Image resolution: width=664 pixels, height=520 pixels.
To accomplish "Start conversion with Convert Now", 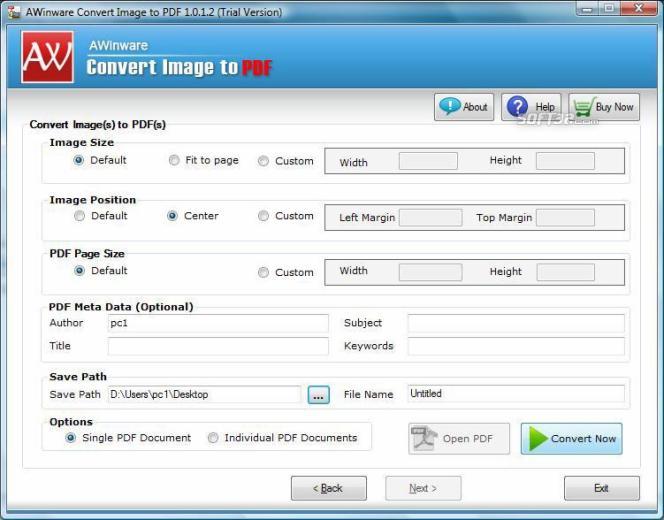I will coord(572,439).
